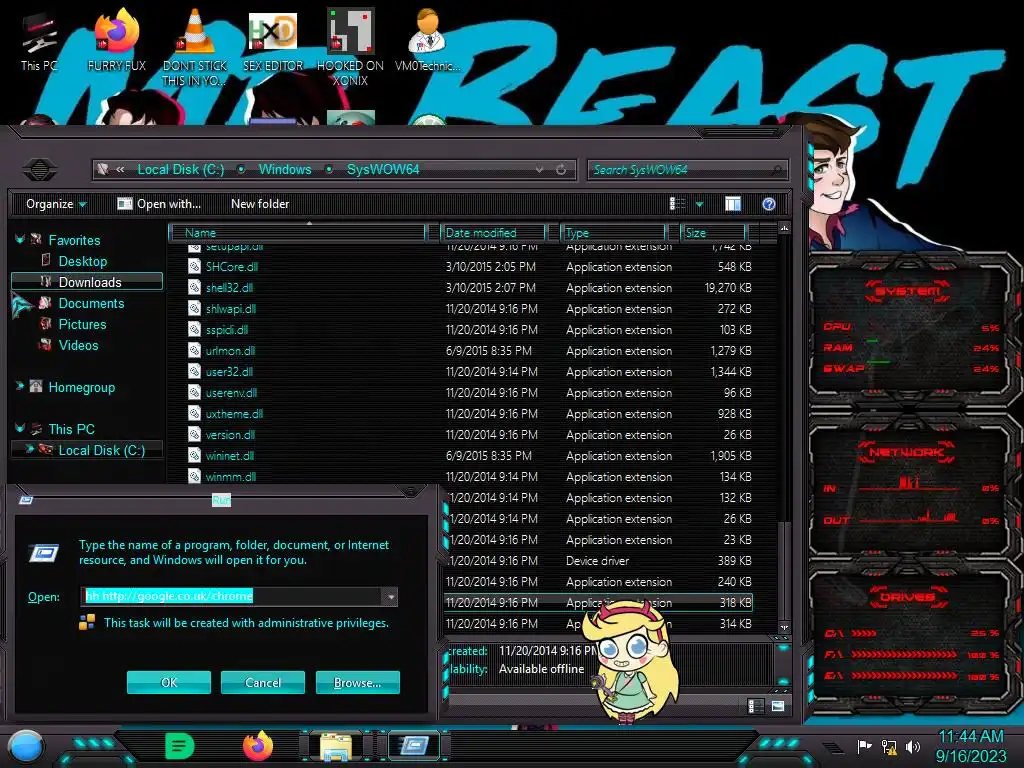Select uxtheme.dll file icon

[194, 413]
